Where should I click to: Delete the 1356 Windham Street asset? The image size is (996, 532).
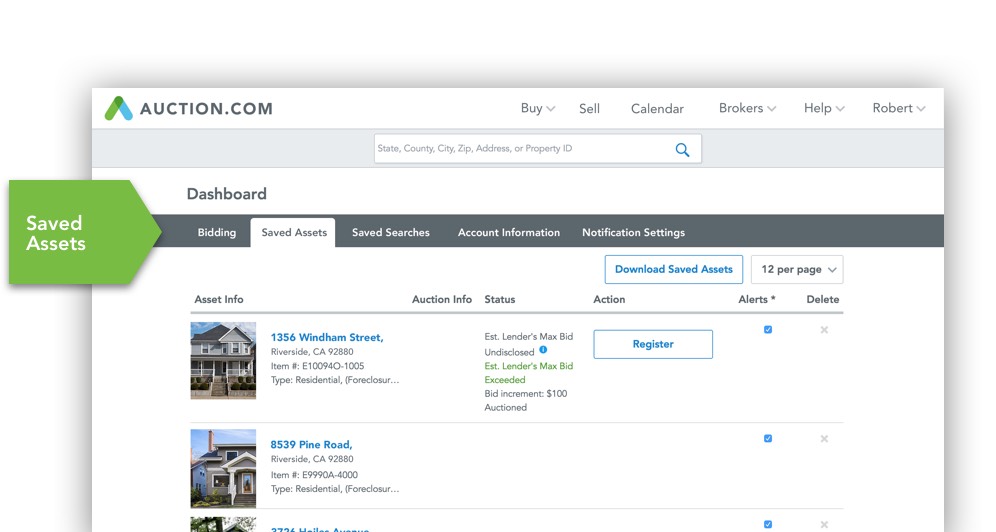click(x=824, y=330)
